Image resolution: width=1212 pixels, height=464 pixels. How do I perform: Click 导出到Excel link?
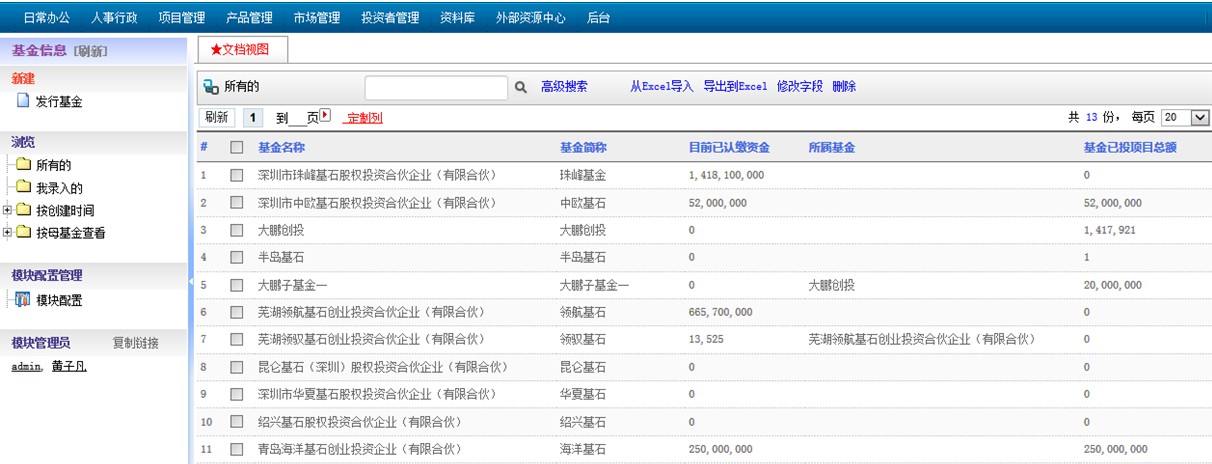(x=735, y=87)
